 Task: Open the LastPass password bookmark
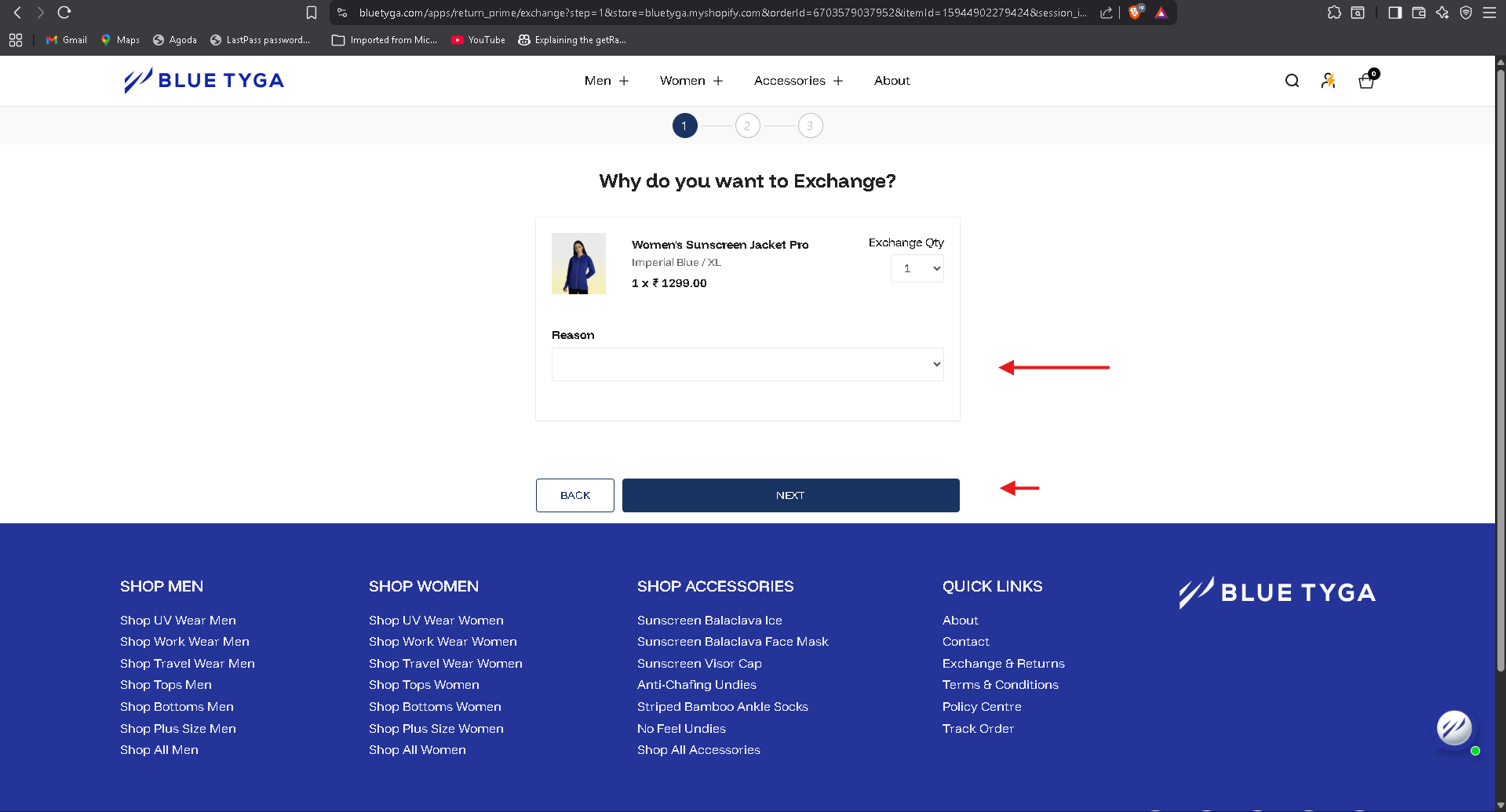pos(260,40)
